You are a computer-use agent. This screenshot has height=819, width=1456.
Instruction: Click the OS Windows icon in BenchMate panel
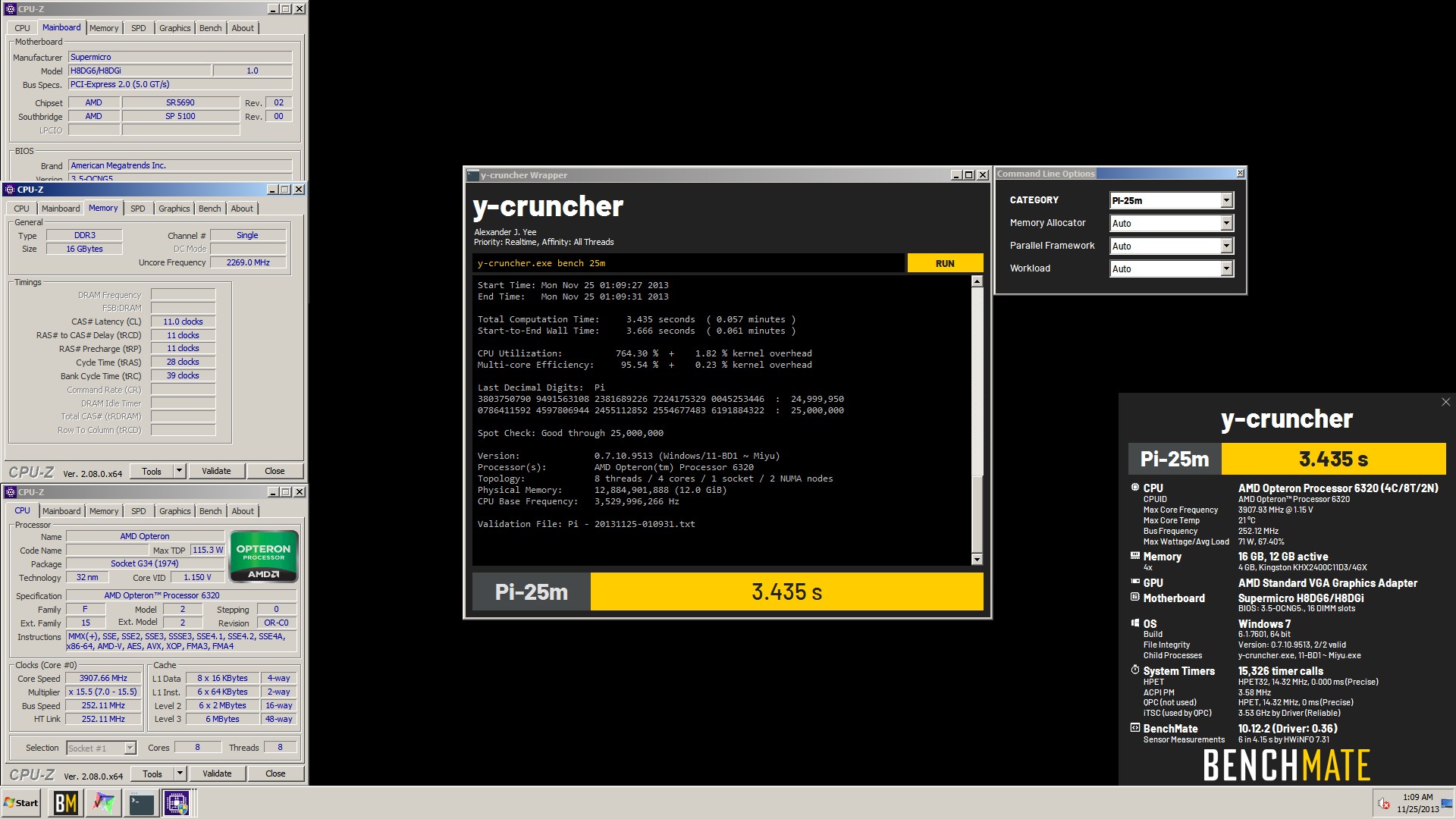point(1135,623)
